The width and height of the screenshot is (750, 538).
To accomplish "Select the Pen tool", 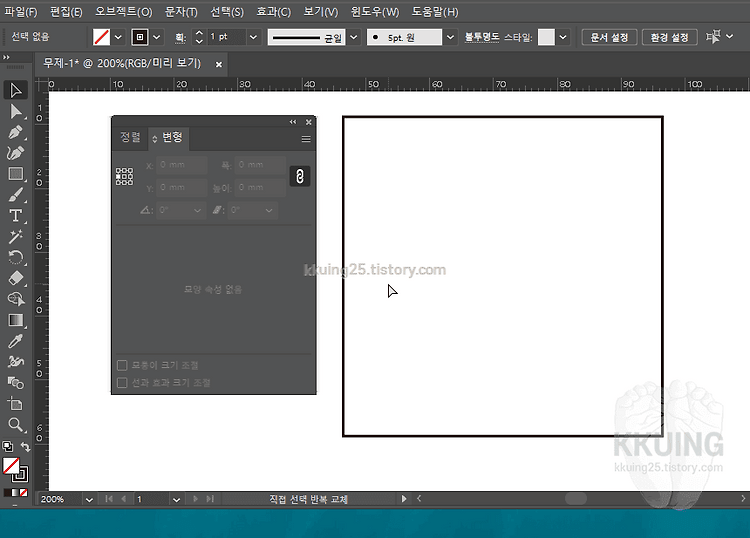I will 15,132.
